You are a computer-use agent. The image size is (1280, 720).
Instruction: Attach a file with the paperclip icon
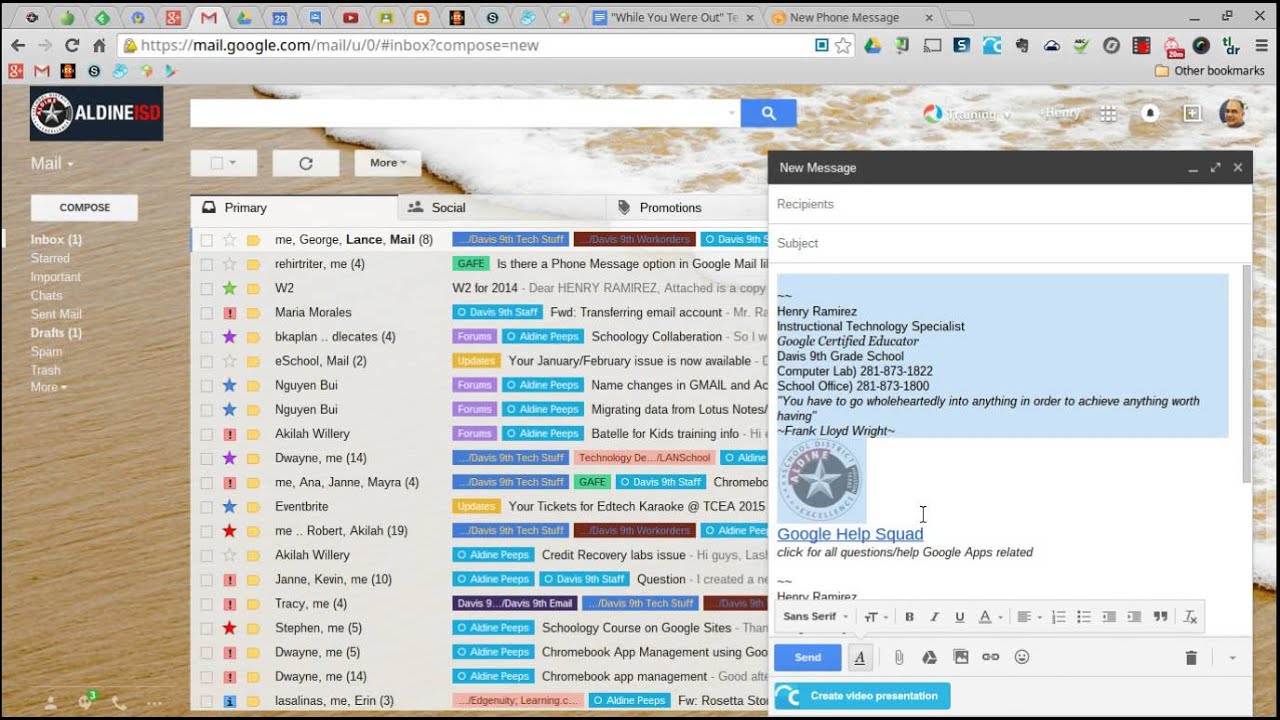click(899, 657)
